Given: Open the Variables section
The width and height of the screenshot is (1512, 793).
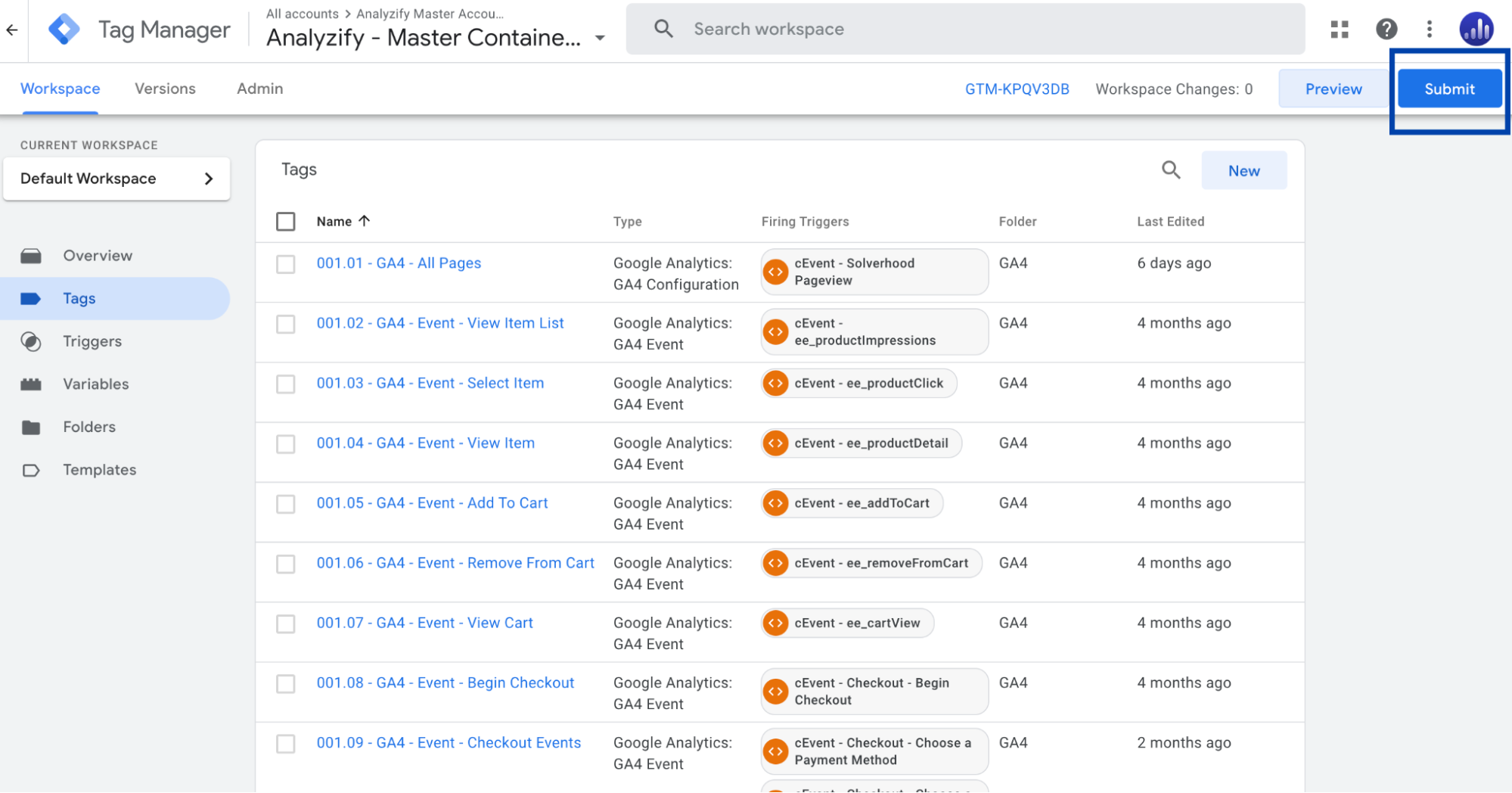Looking at the screenshot, I should pyautogui.click(x=95, y=384).
